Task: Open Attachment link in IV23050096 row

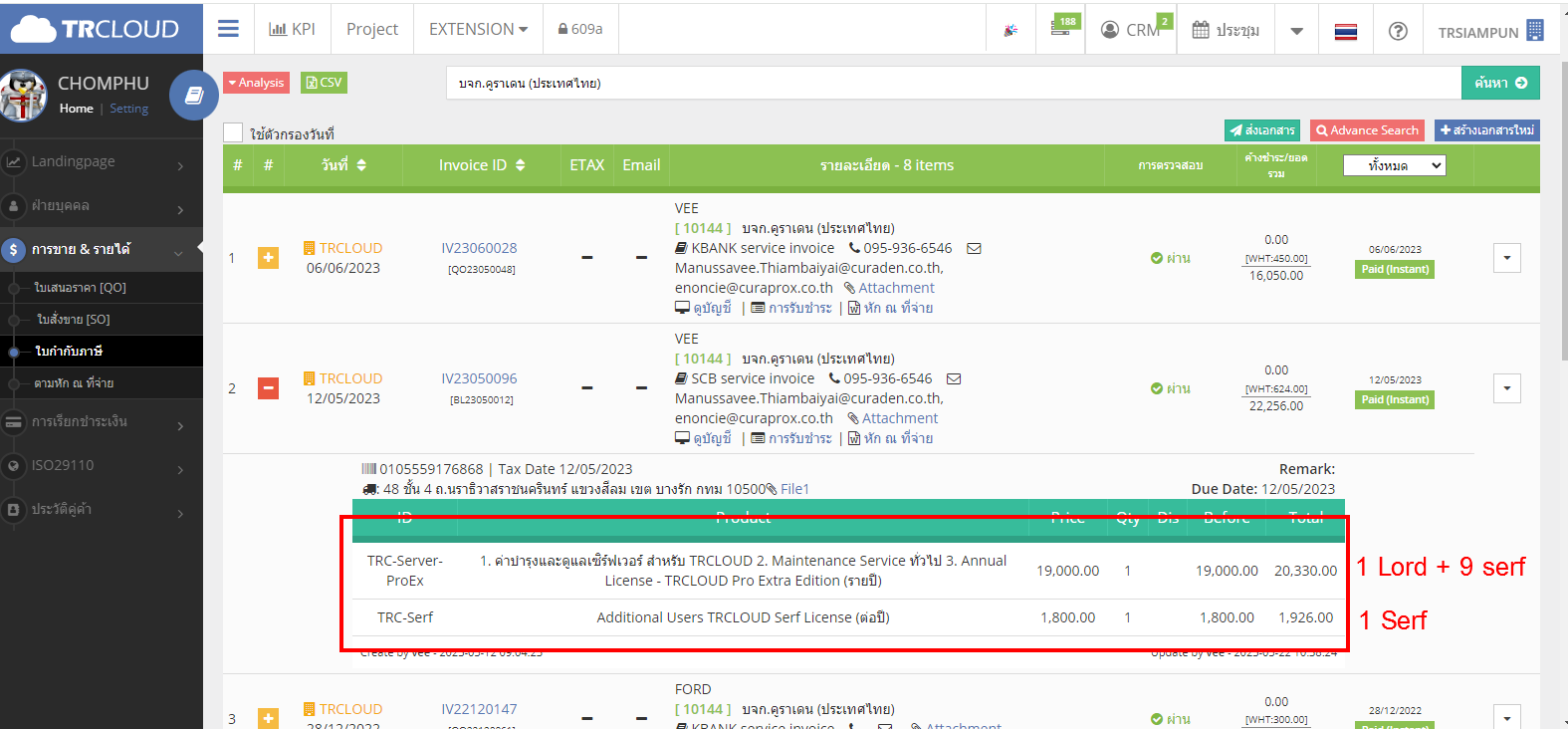Action: coord(893,418)
